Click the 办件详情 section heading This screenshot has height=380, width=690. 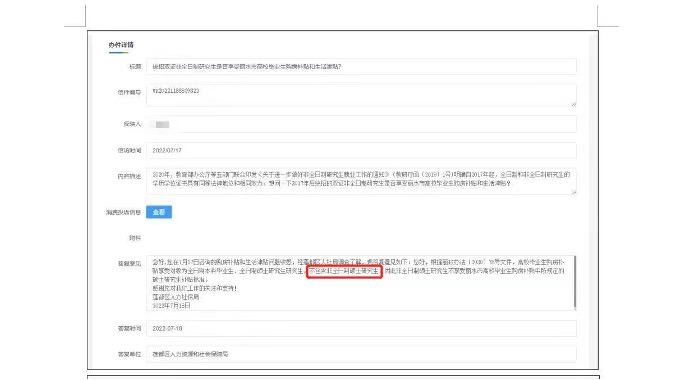[x=121, y=45]
